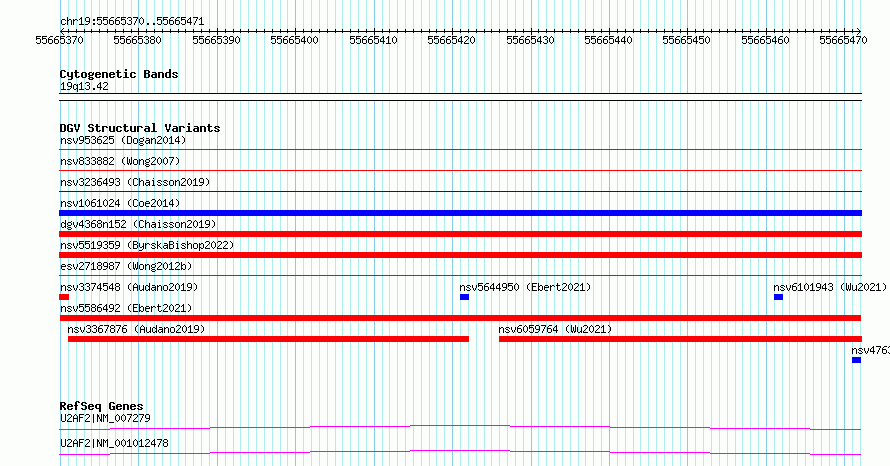The width and height of the screenshot is (890, 466).
Task: Click the chr19:55665370..55665471 region label
Action: (x=132, y=22)
